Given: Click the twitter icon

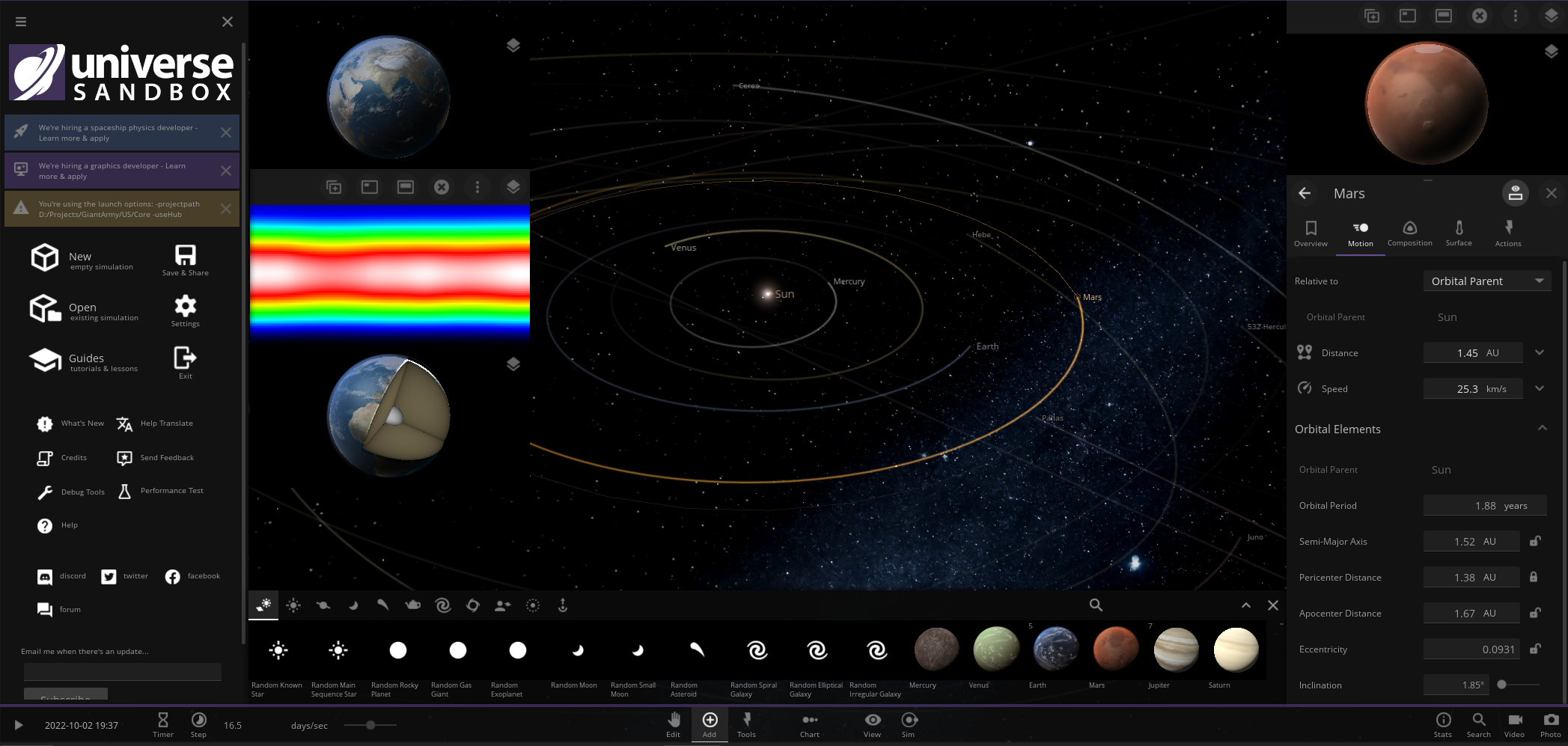Looking at the screenshot, I should pos(109,577).
